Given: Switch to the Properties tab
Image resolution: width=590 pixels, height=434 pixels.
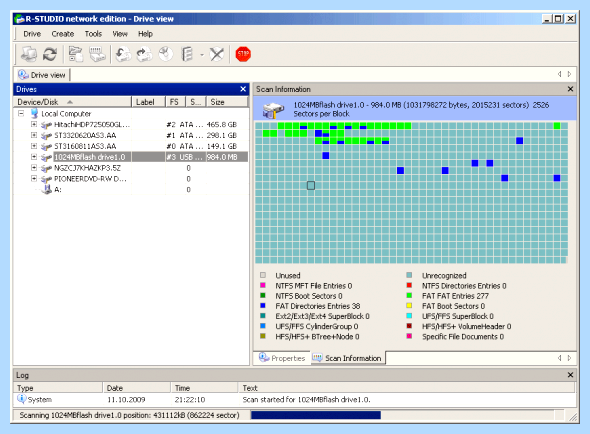Looking at the screenshot, I should pos(282,358).
